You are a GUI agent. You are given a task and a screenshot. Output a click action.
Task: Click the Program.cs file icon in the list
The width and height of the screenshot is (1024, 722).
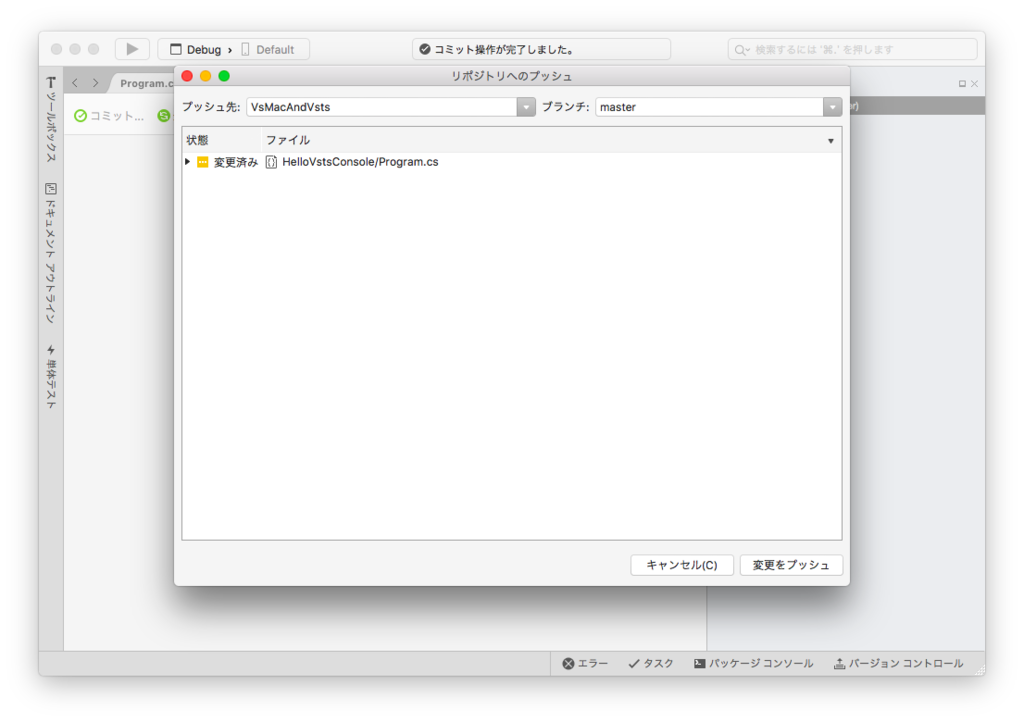point(270,161)
